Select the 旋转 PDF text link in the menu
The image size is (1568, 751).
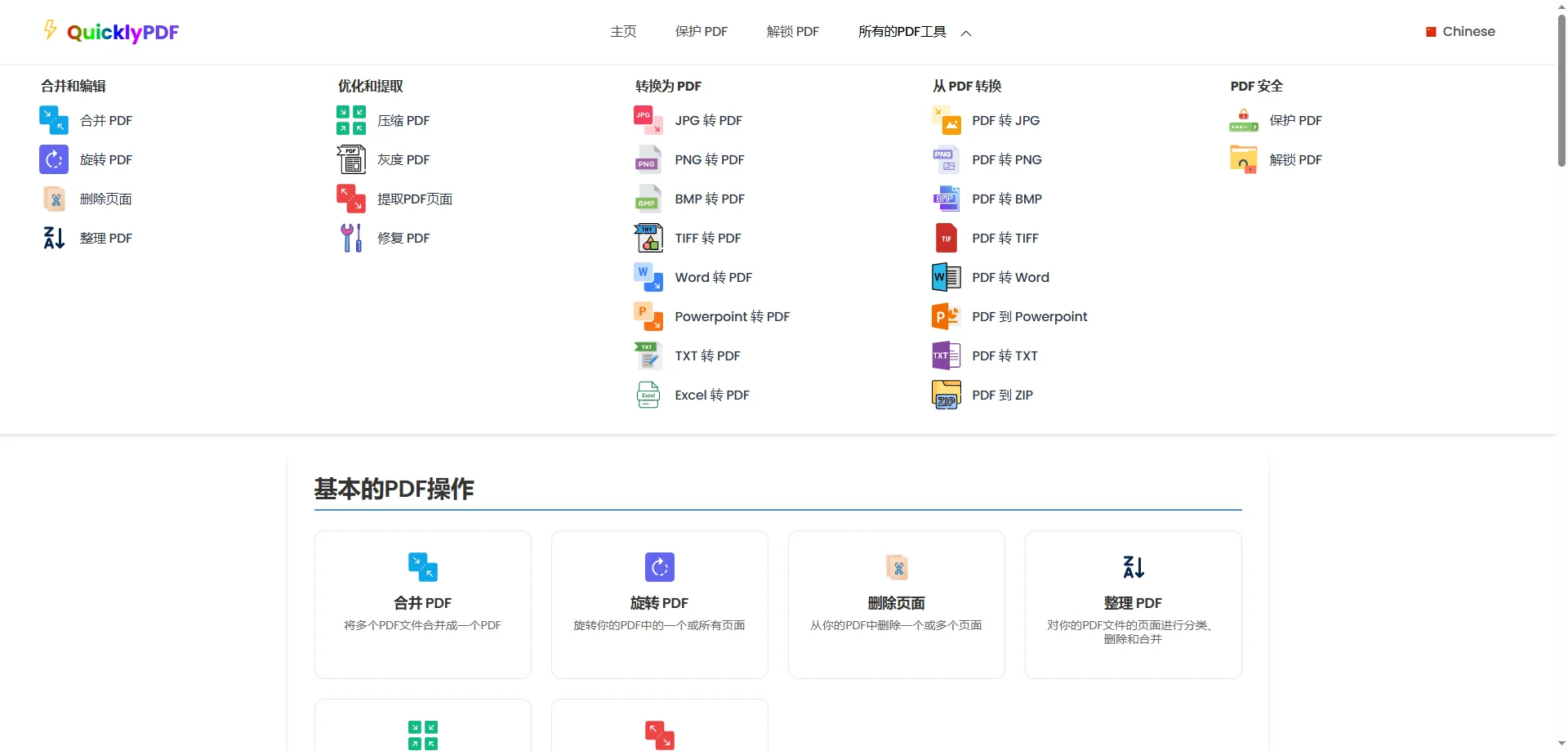coord(106,159)
